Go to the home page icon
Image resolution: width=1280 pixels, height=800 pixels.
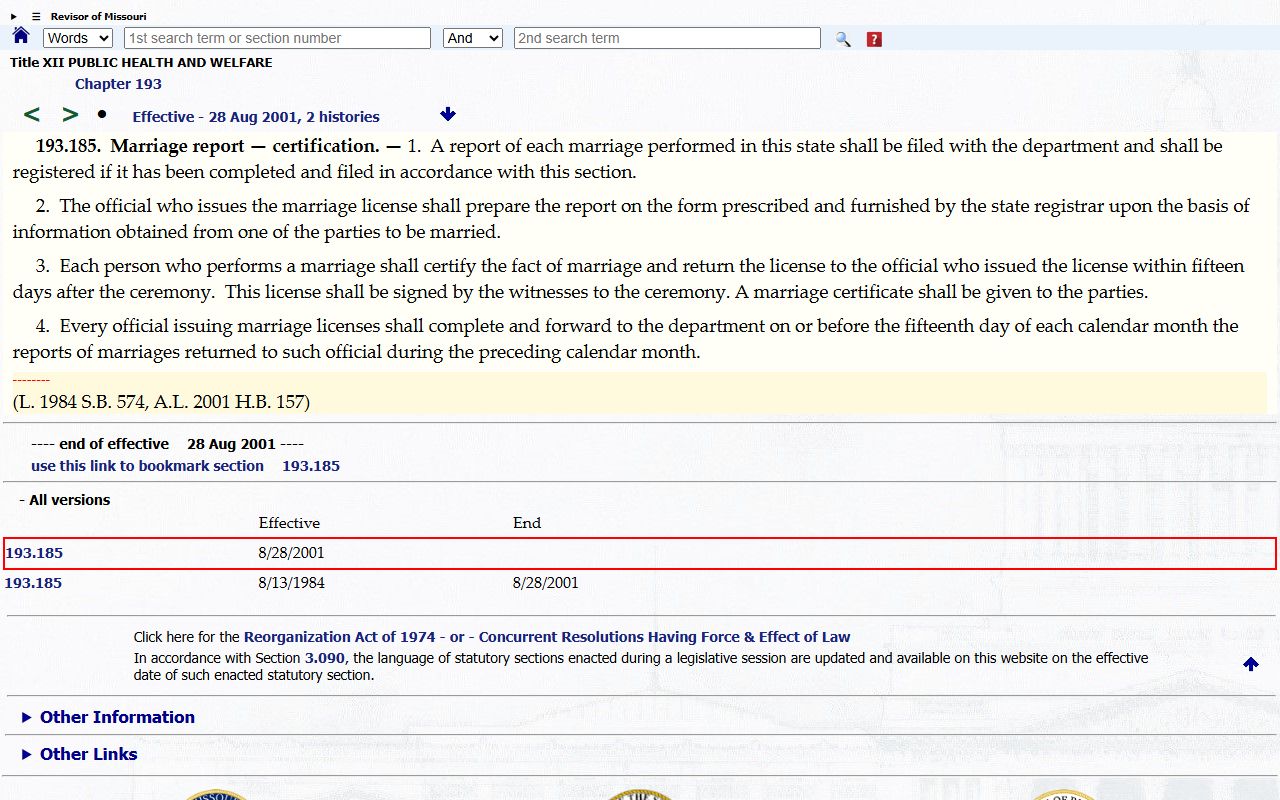coord(21,36)
